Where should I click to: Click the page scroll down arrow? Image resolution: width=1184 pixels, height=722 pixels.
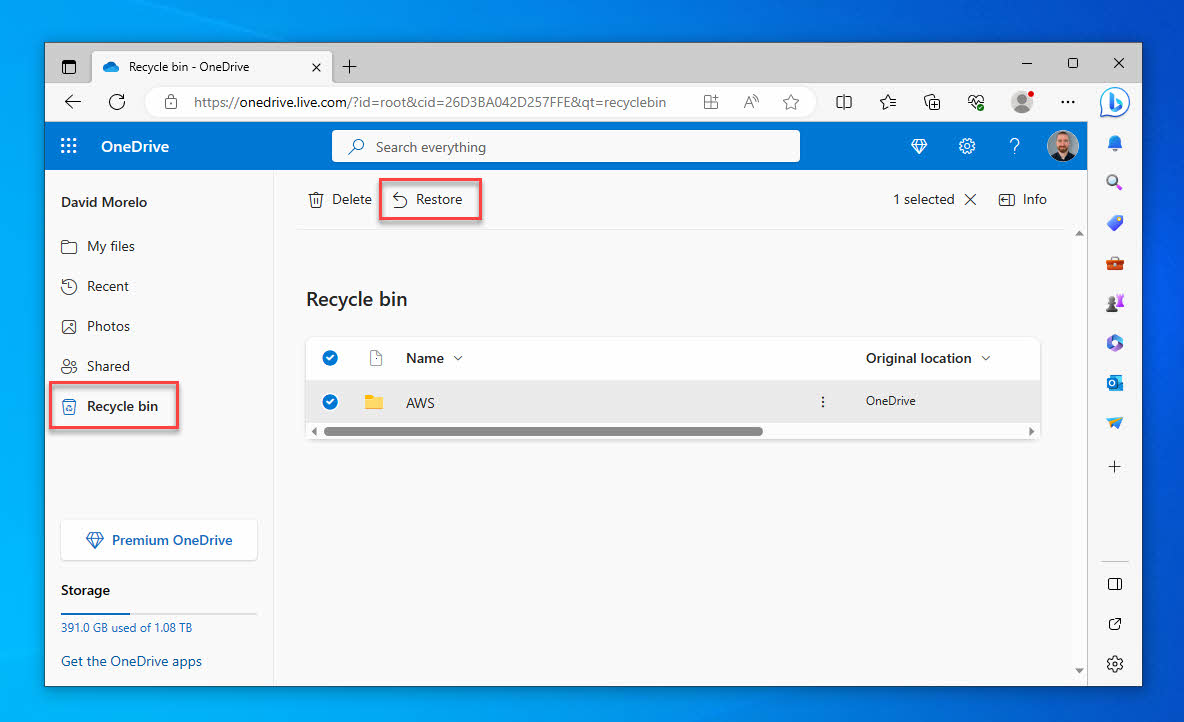click(1079, 670)
